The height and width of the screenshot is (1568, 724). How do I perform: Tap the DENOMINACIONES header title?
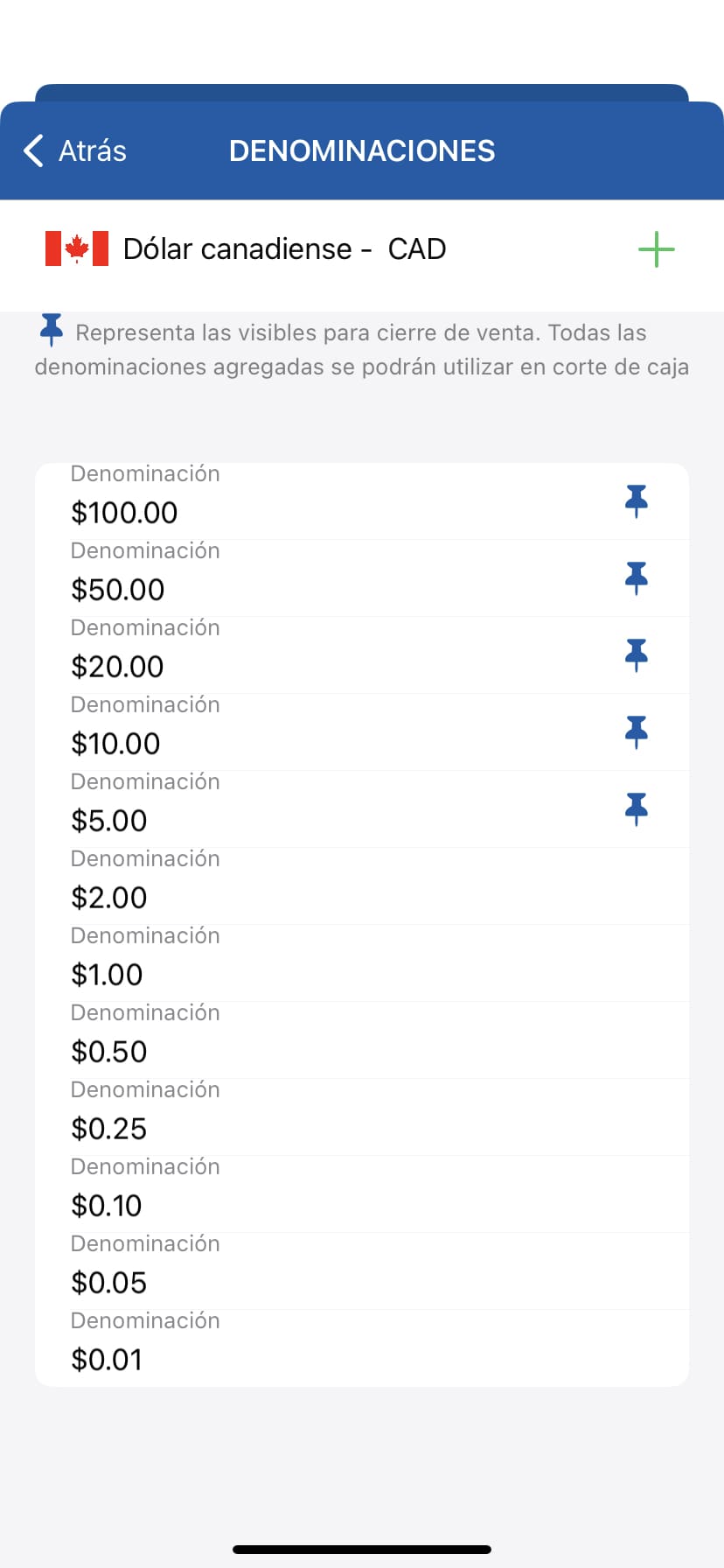362,150
